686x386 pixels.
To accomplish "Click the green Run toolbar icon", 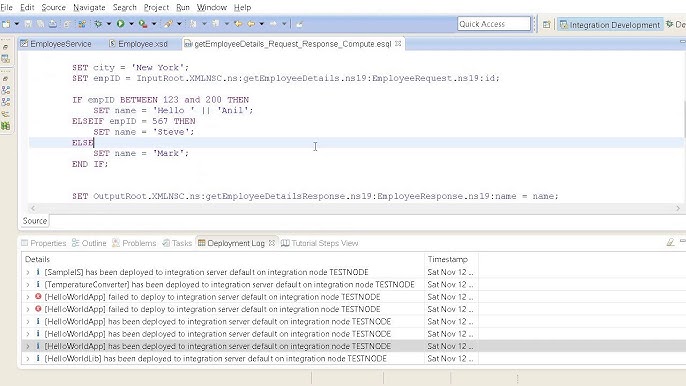I will (120, 24).
